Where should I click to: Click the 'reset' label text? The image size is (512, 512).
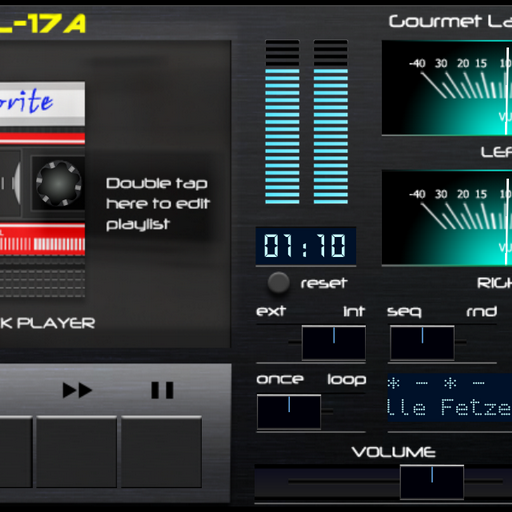pos(324,283)
